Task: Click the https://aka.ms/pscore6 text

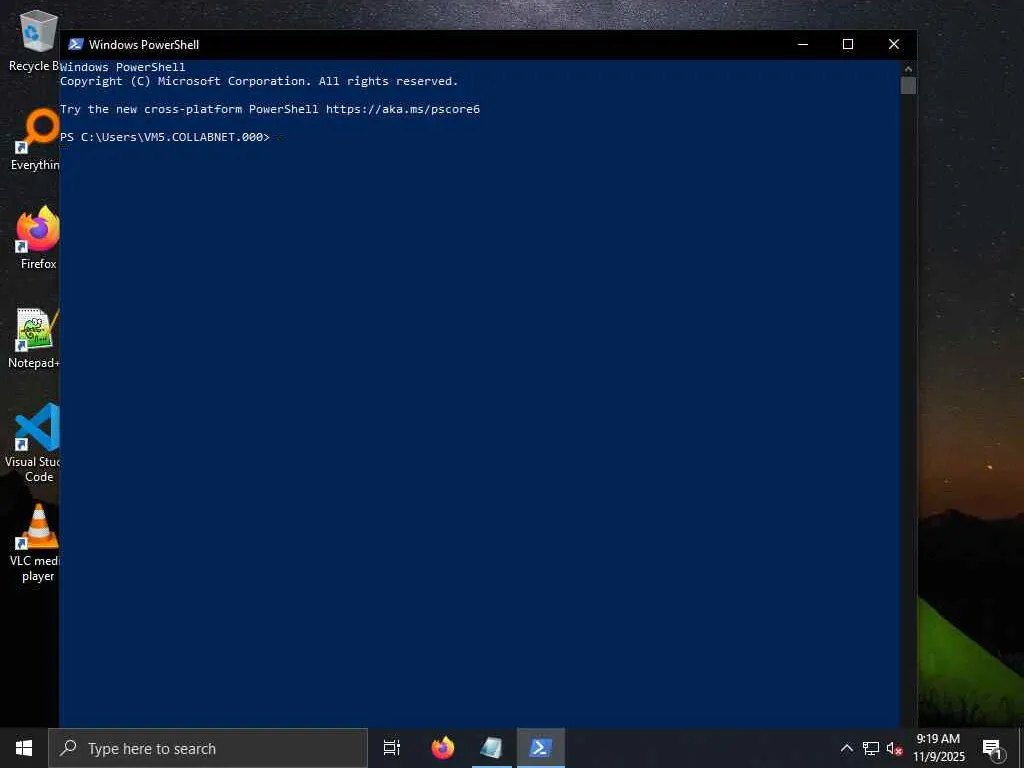Action: tap(403, 109)
